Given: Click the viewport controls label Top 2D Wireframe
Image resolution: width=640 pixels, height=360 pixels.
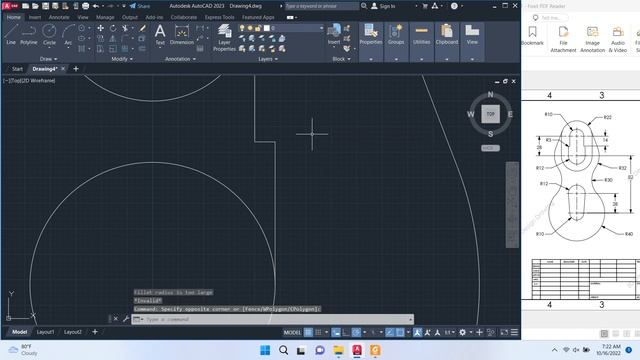Looking at the screenshot, I should tap(29, 81).
